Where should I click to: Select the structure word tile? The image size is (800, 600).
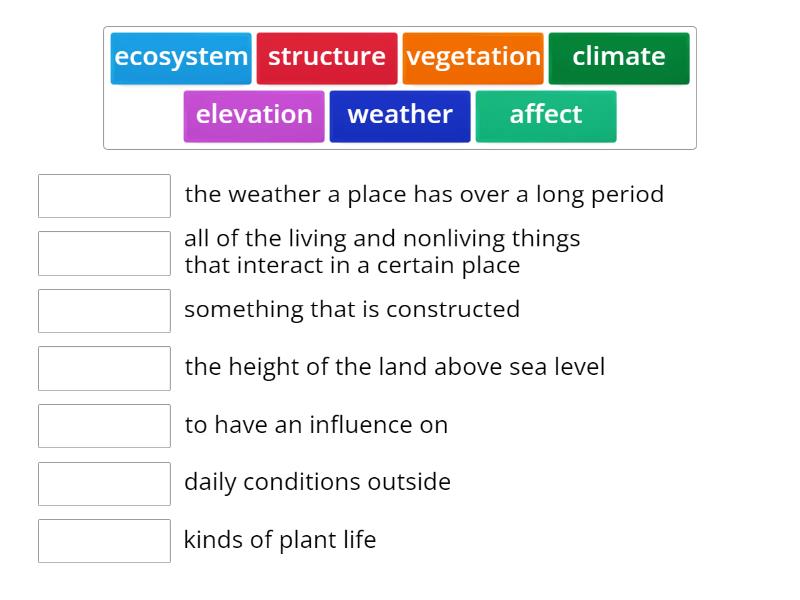tap(328, 57)
